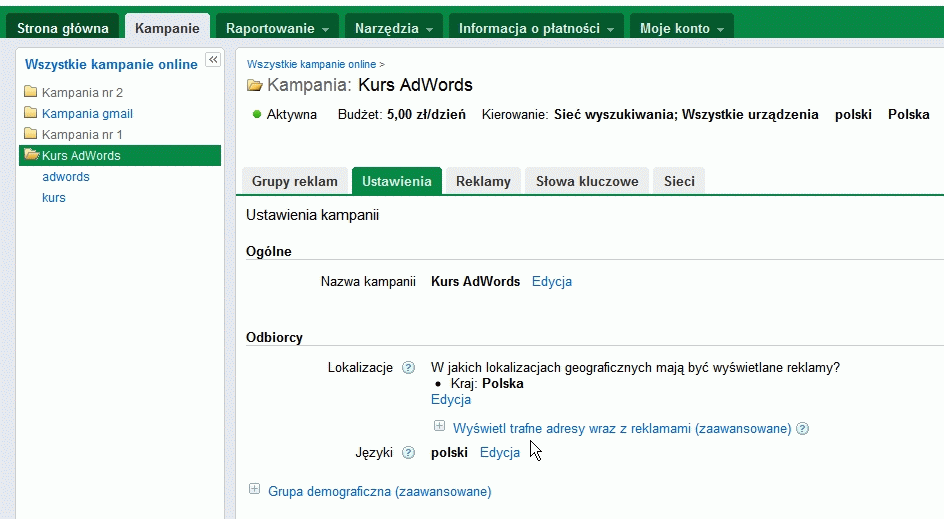
Task: Open the Narzędzia dropdown menu
Action: (x=394, y=28)
